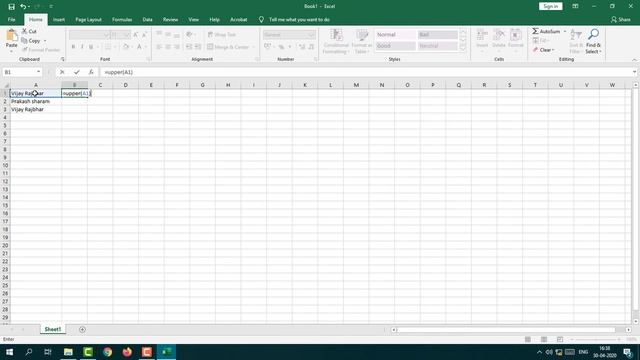Click the Cut scissors button
640x360 pixels.
coord(29,31)
